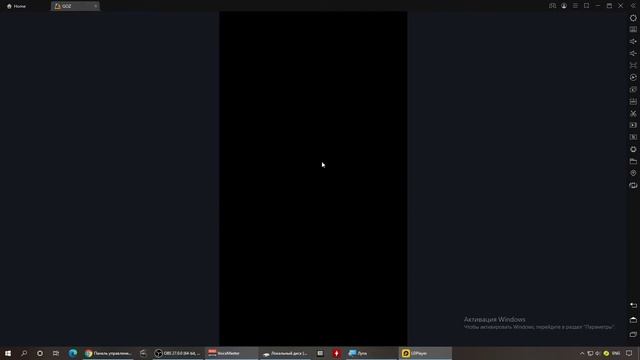The height and width of the screenshot is (360, 640).
Task: Open the network icon in system tray
Action: (x=590, y=353)
